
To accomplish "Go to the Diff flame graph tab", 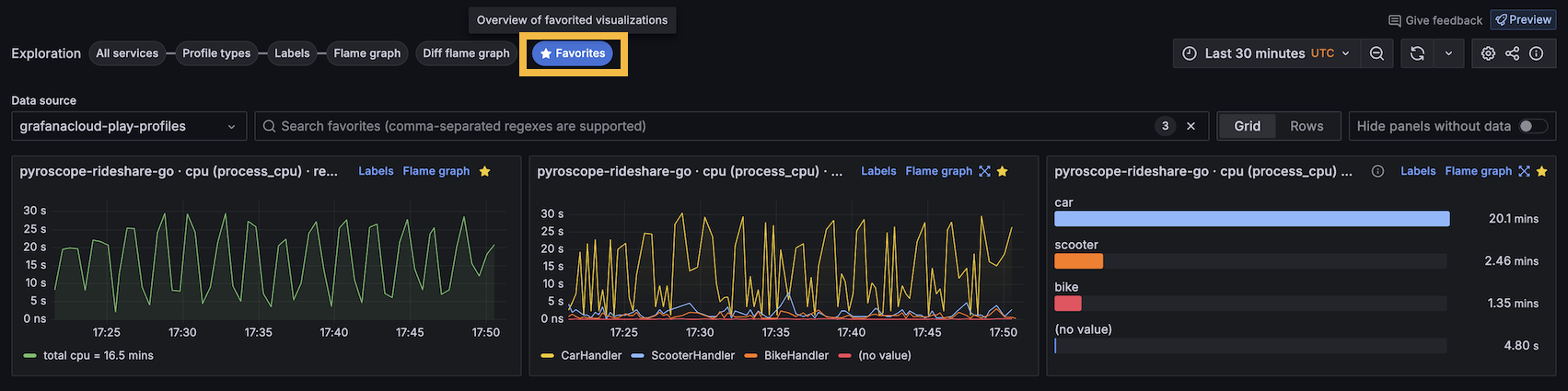I will [466, 53].
